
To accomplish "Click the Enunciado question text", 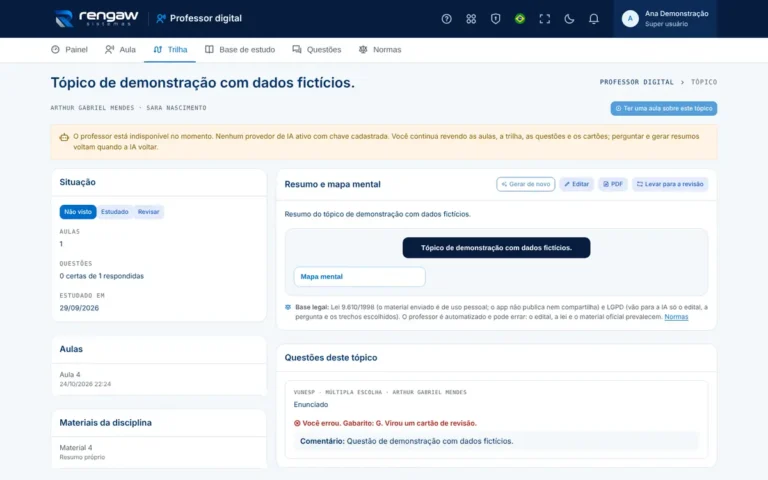I will [311, 405].
